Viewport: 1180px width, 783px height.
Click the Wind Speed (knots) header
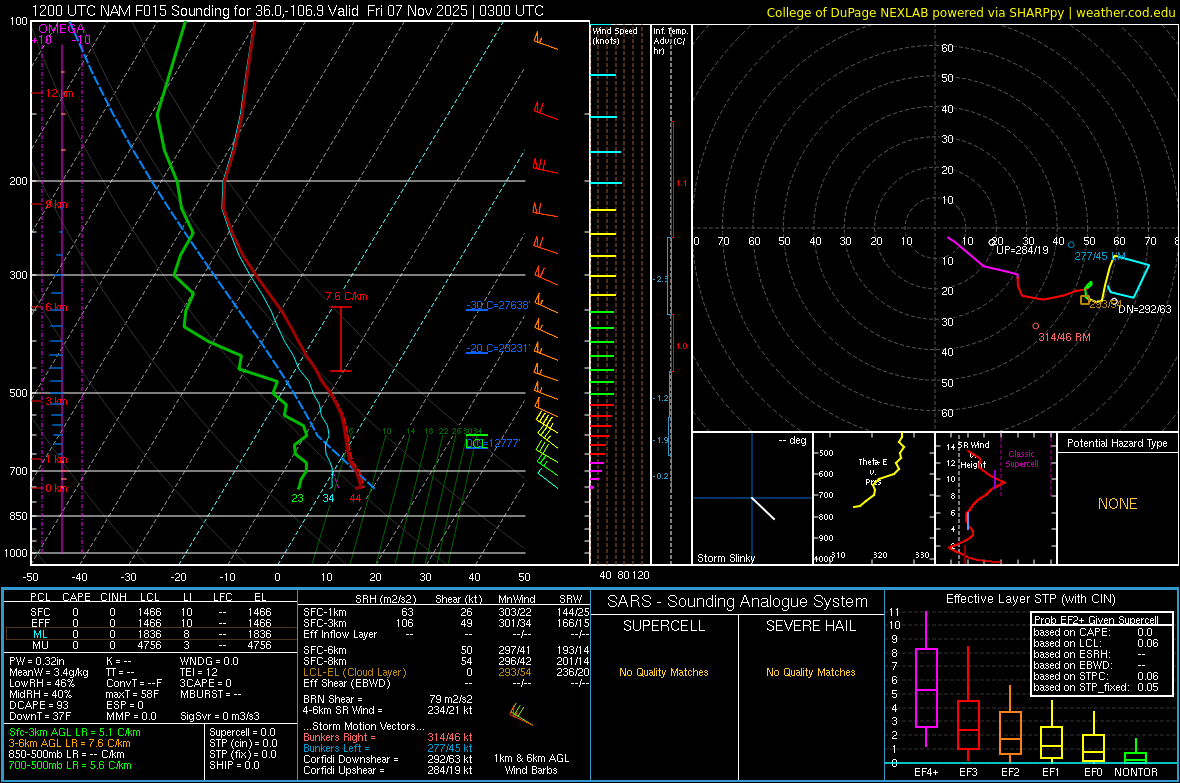(x=615, y=36)
